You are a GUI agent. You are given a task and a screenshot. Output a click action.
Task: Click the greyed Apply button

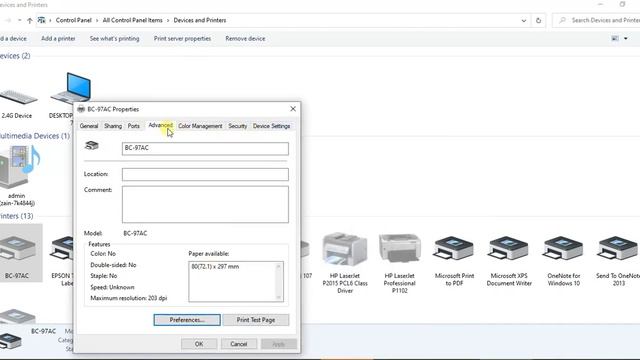click(x=278, y=344)
